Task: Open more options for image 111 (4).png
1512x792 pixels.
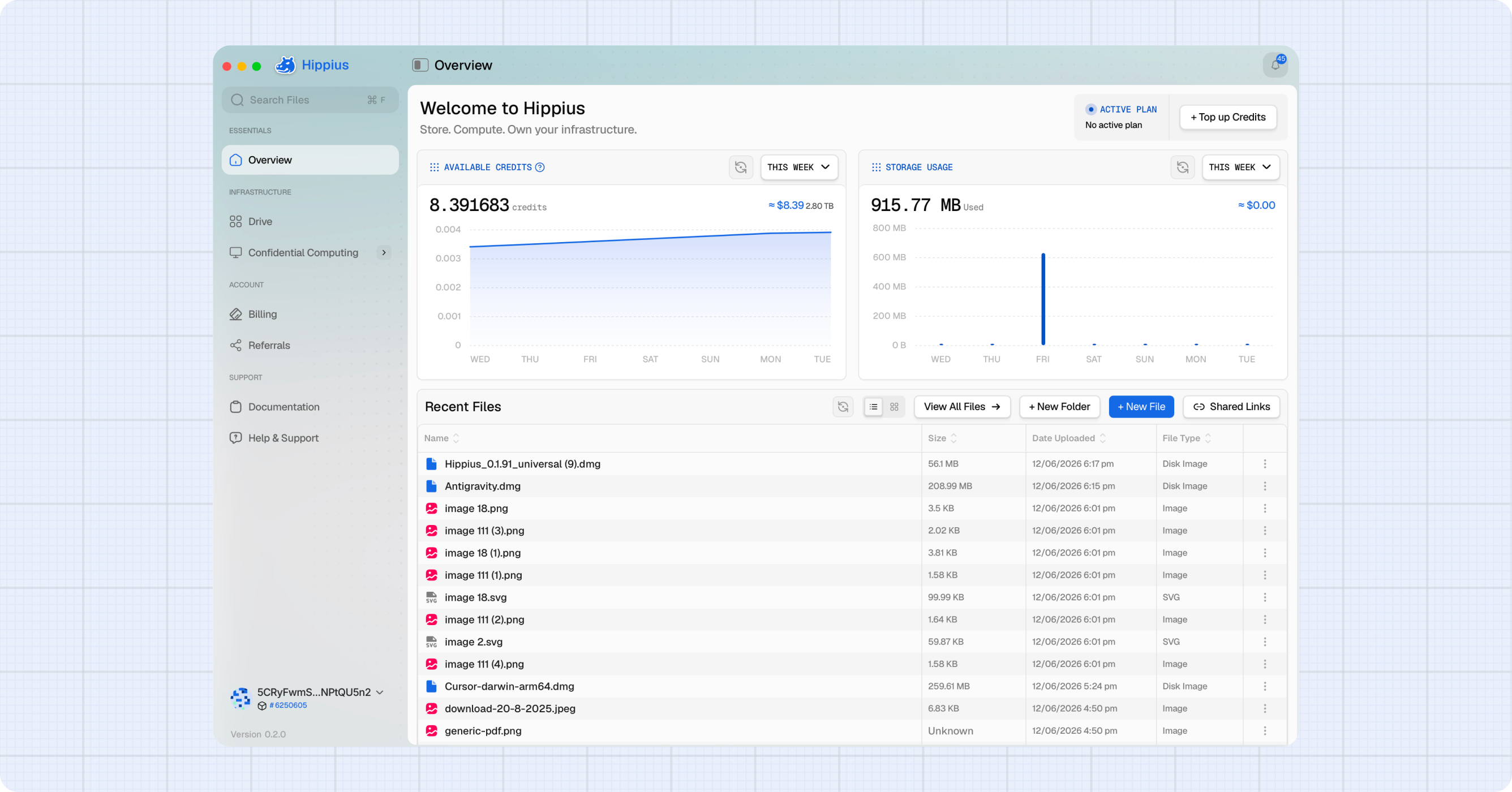Action: pos(1265,664)
